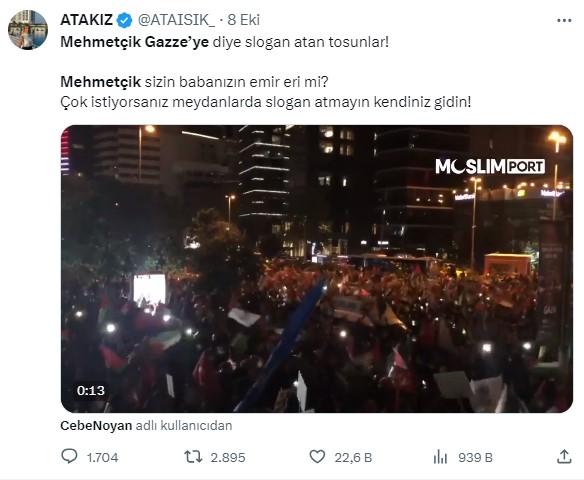Click the retweet arrows icon
584x480 pixels.
pyautogui.click(x=193, y=457)
